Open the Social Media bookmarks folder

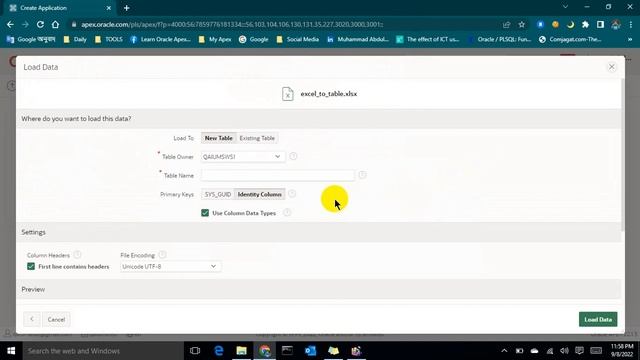pyautogui.click(x=298, y=40)
